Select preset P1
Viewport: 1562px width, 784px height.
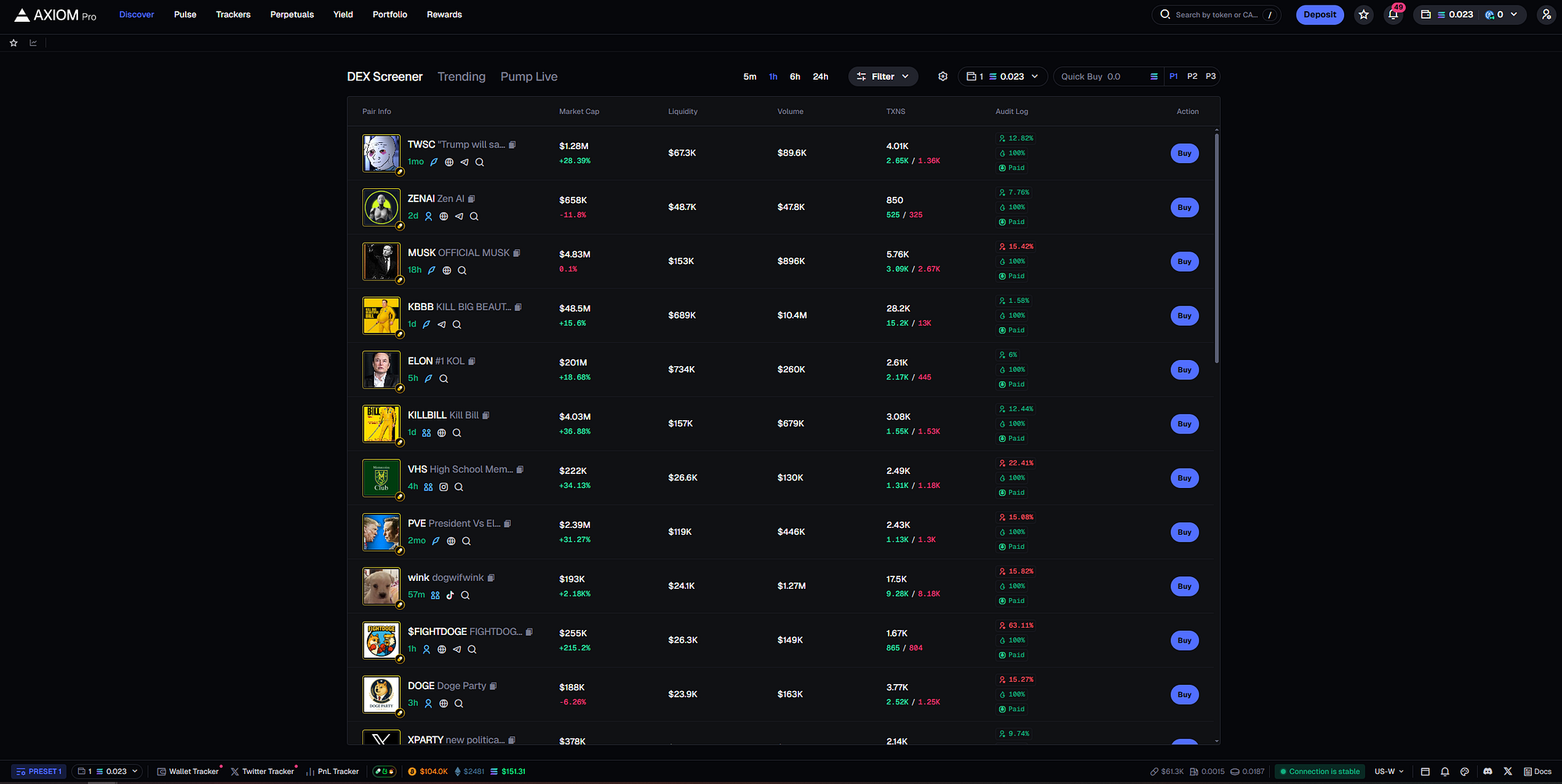click(x=1173, y=77)
